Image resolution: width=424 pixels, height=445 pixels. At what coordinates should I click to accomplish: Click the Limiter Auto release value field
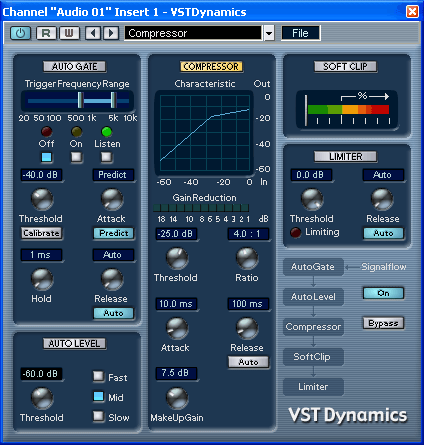pyautogui.click(x=383, y=175)
